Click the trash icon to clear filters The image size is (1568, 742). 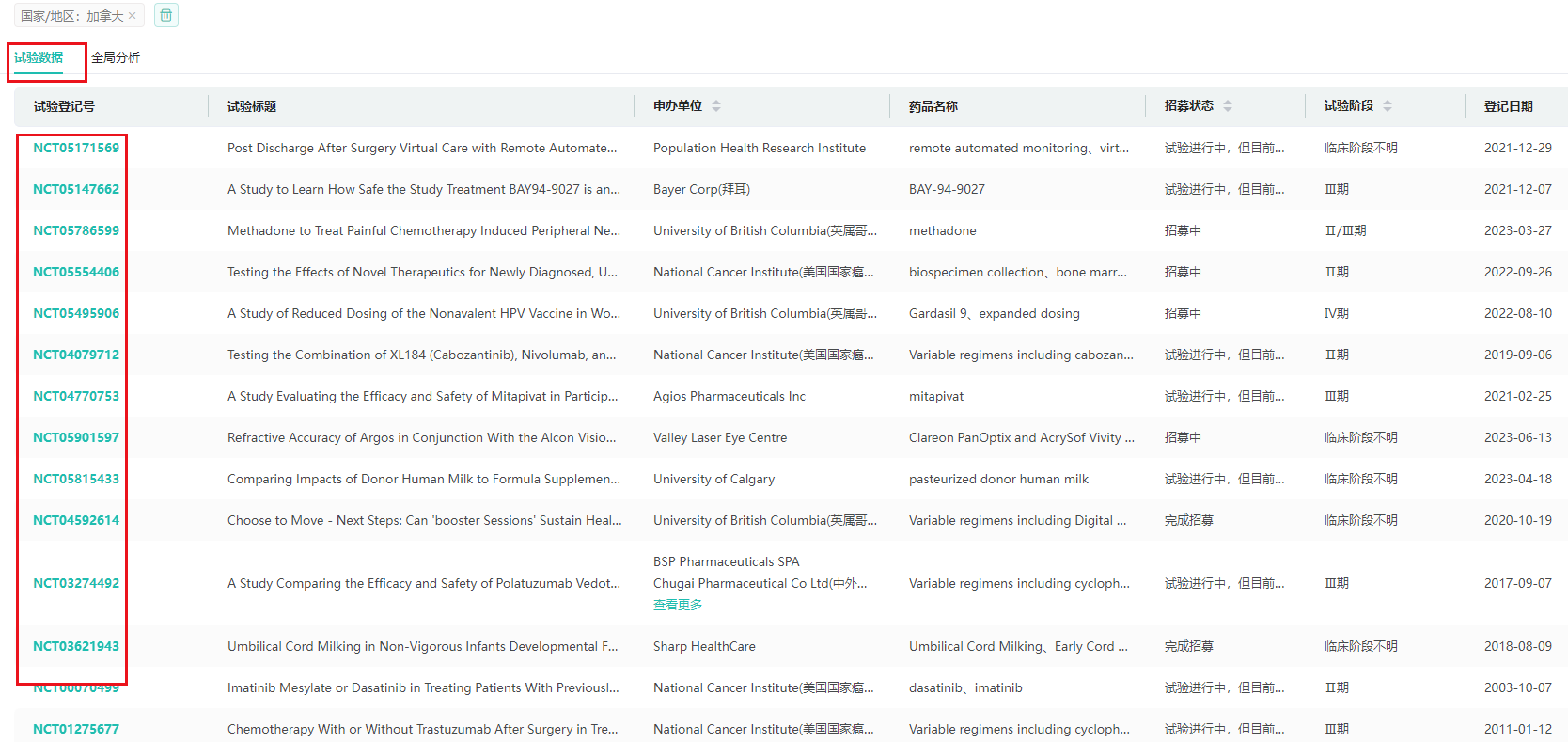[x=165, y=15]
